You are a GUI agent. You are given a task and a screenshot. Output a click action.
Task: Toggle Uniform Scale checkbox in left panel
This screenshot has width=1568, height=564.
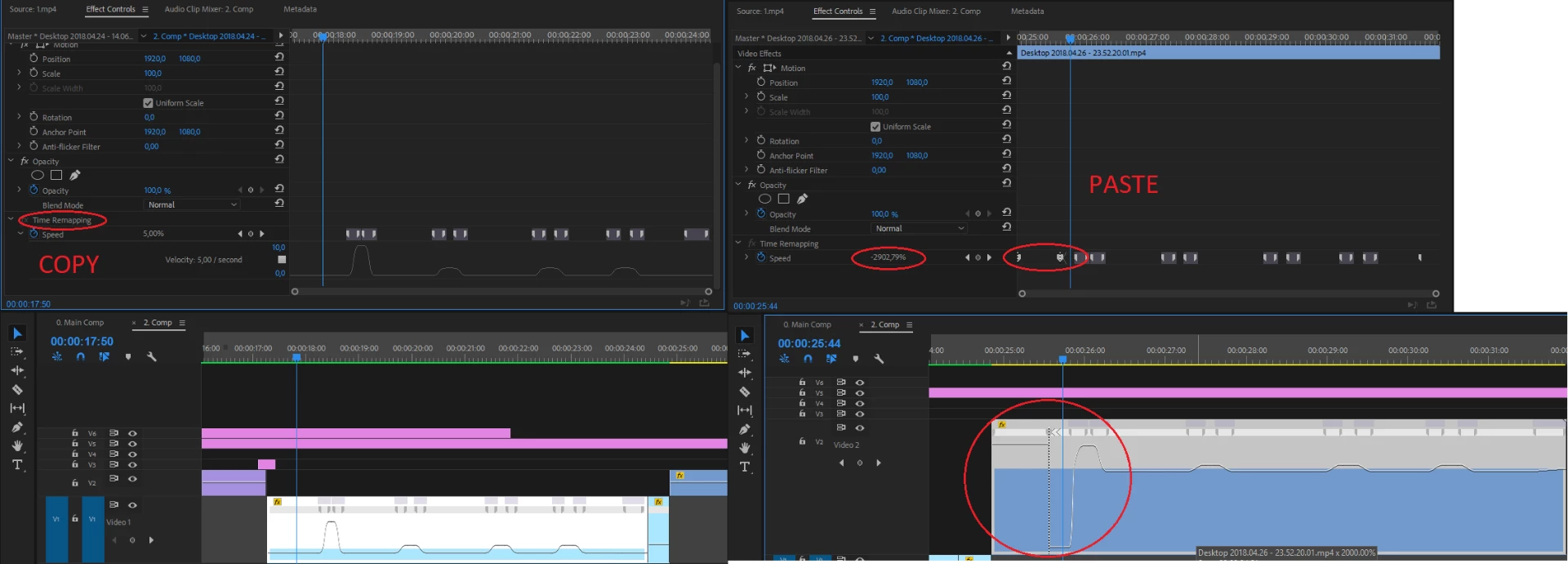[x=148, y=103]
